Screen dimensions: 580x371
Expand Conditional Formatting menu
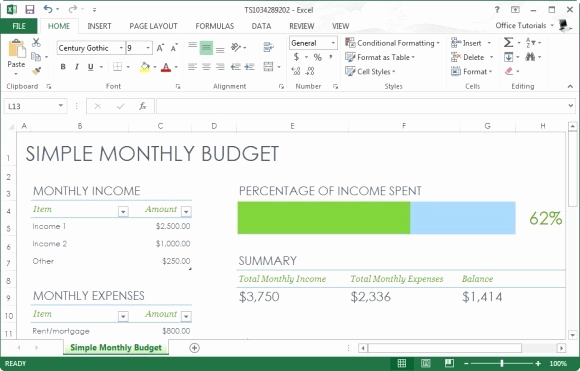pyautogui.click(x=392, y=43)
